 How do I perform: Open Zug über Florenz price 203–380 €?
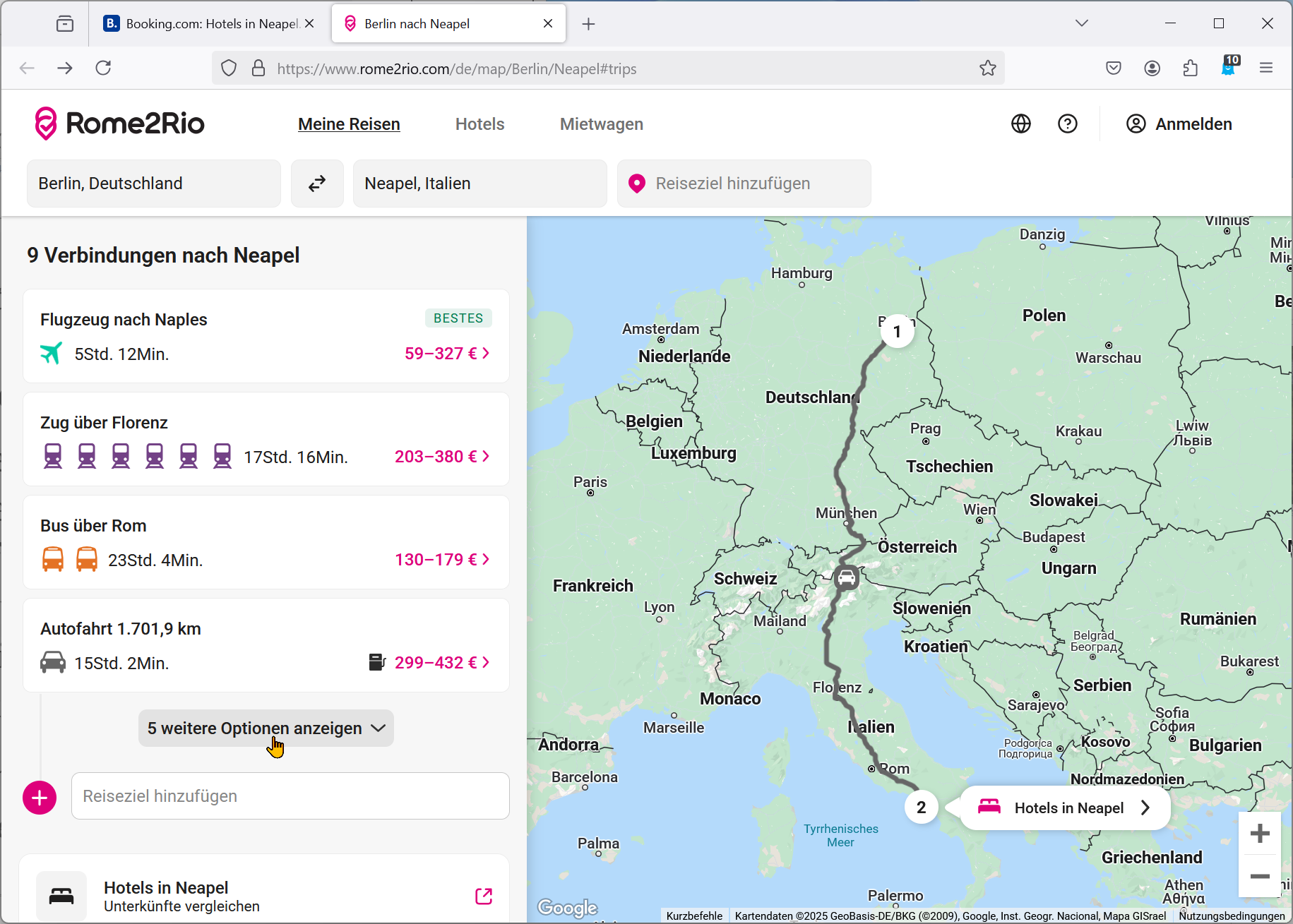pos(442,457)
